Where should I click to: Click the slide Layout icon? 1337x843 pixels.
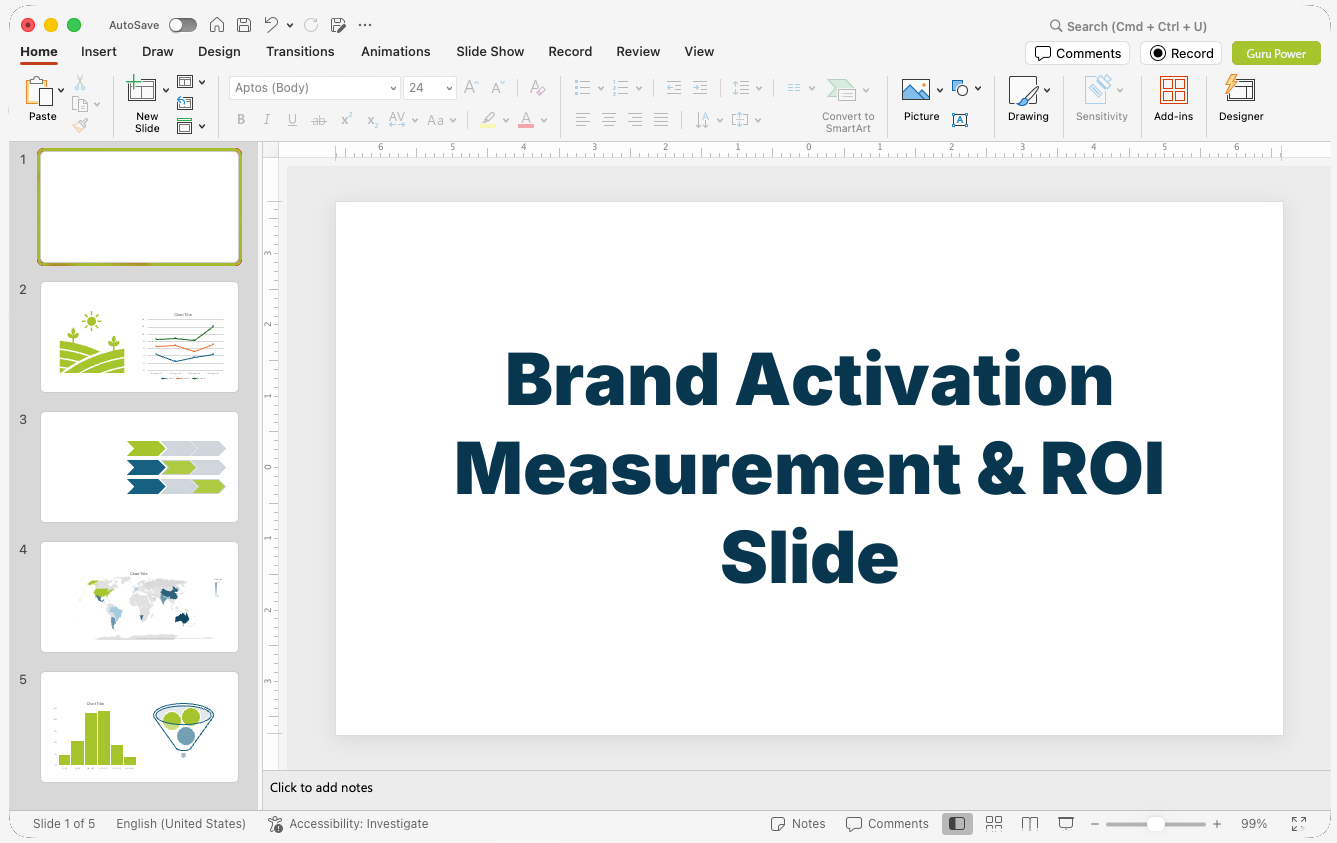coord(185,82)
